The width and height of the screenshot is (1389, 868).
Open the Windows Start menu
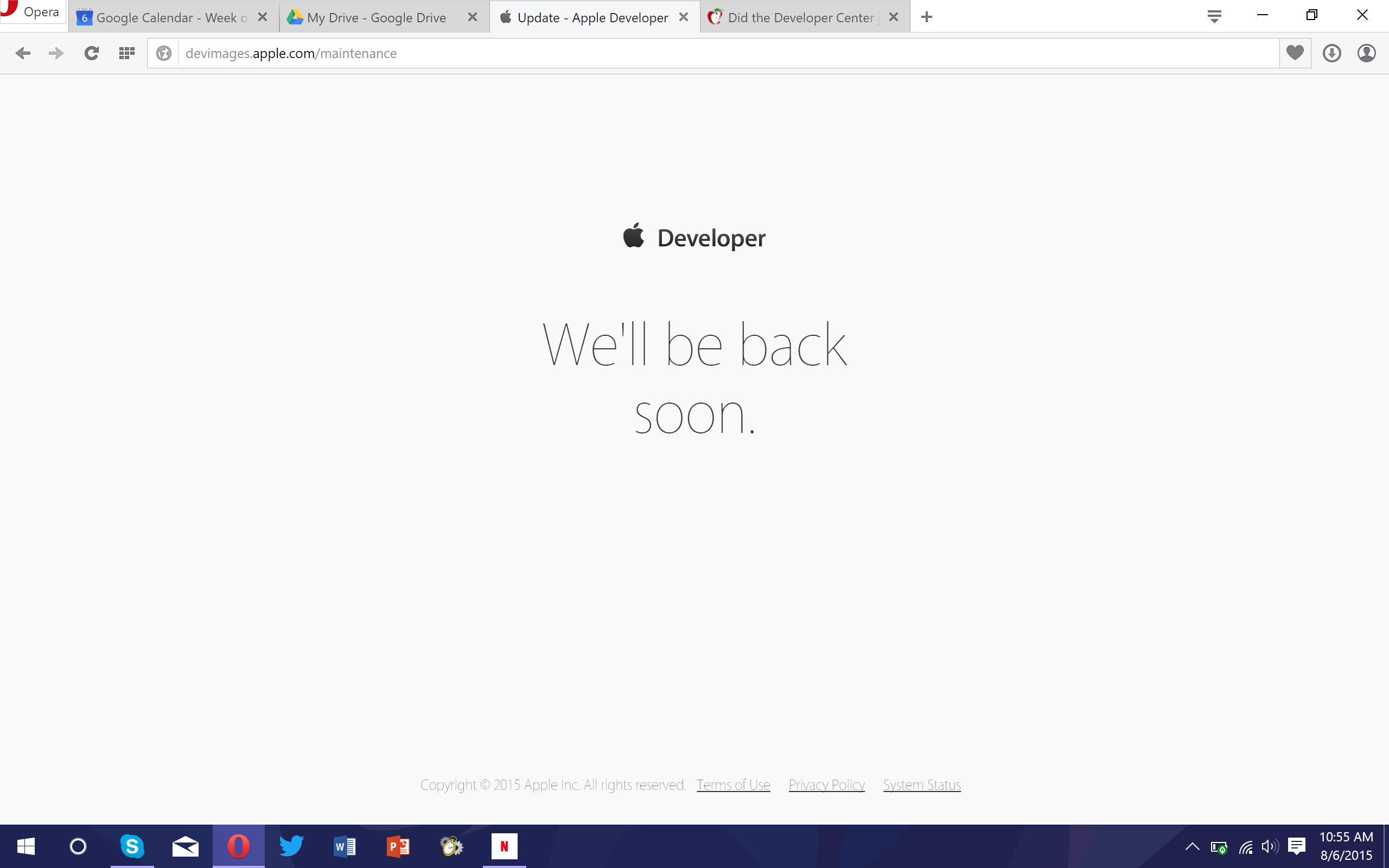26,846
